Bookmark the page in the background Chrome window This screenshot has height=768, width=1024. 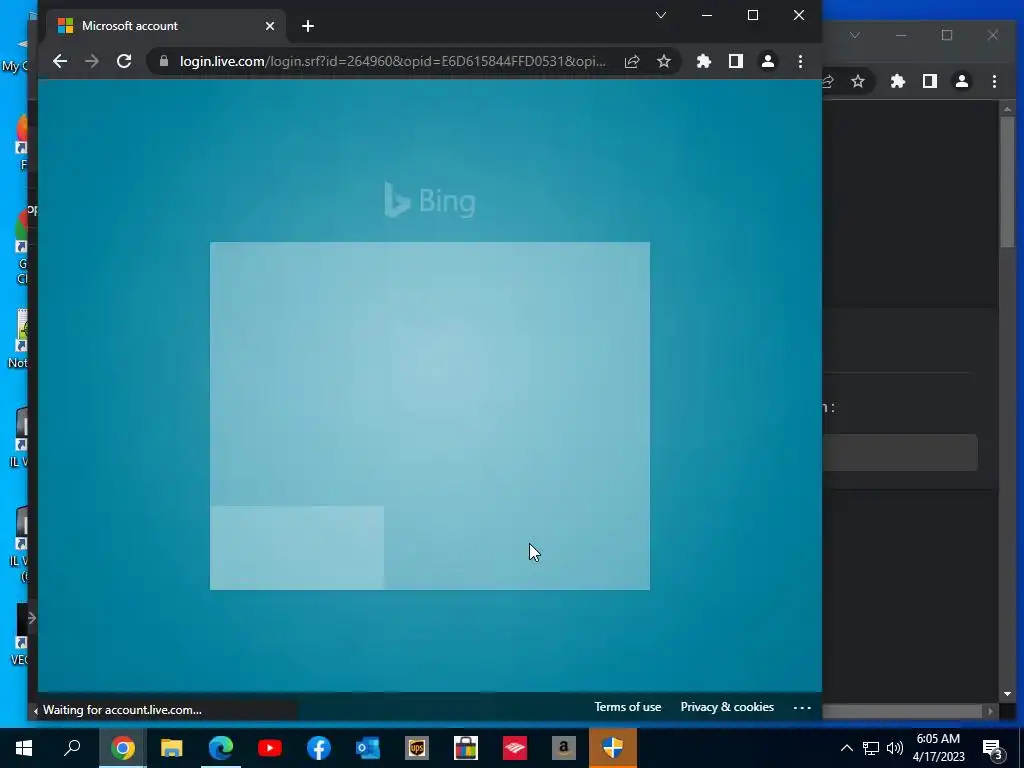[x=857, y=82]
